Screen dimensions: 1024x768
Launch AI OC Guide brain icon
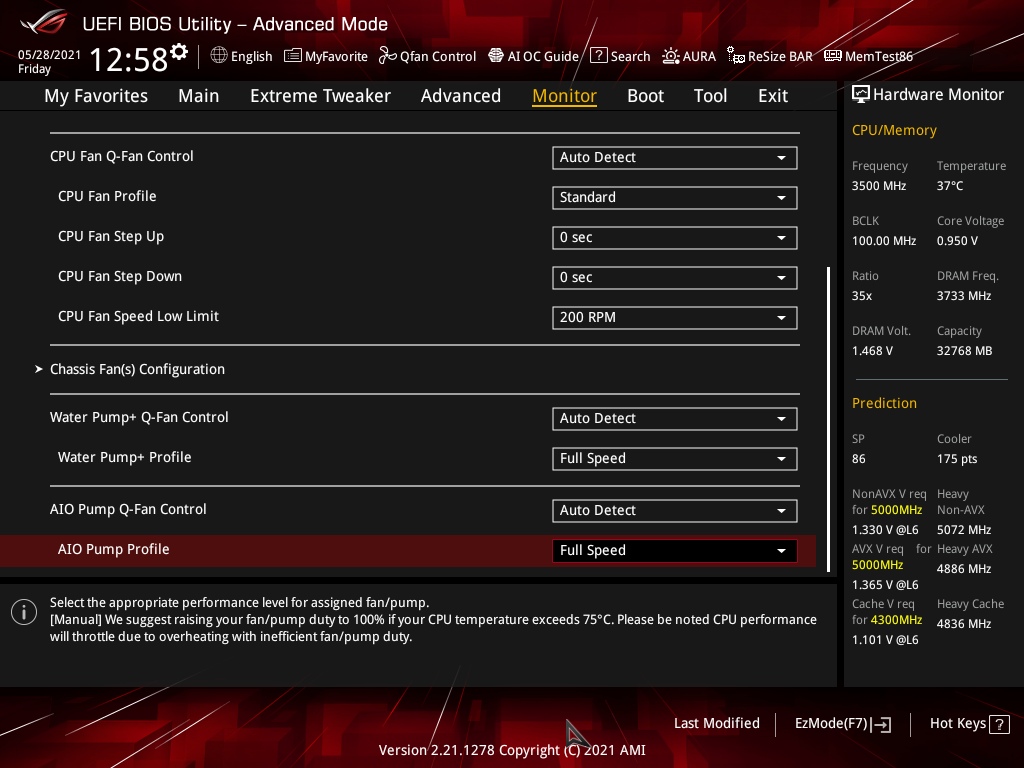click(x=496, y=56)
